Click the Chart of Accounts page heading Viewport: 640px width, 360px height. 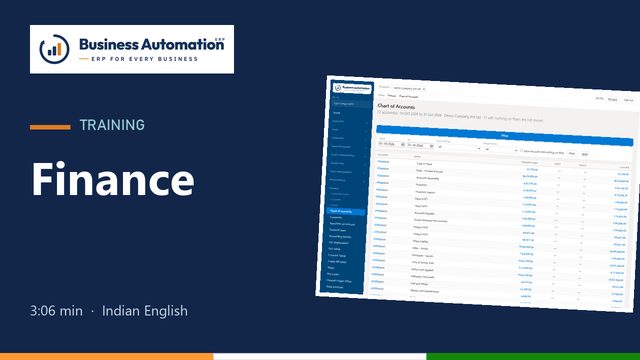396,107
